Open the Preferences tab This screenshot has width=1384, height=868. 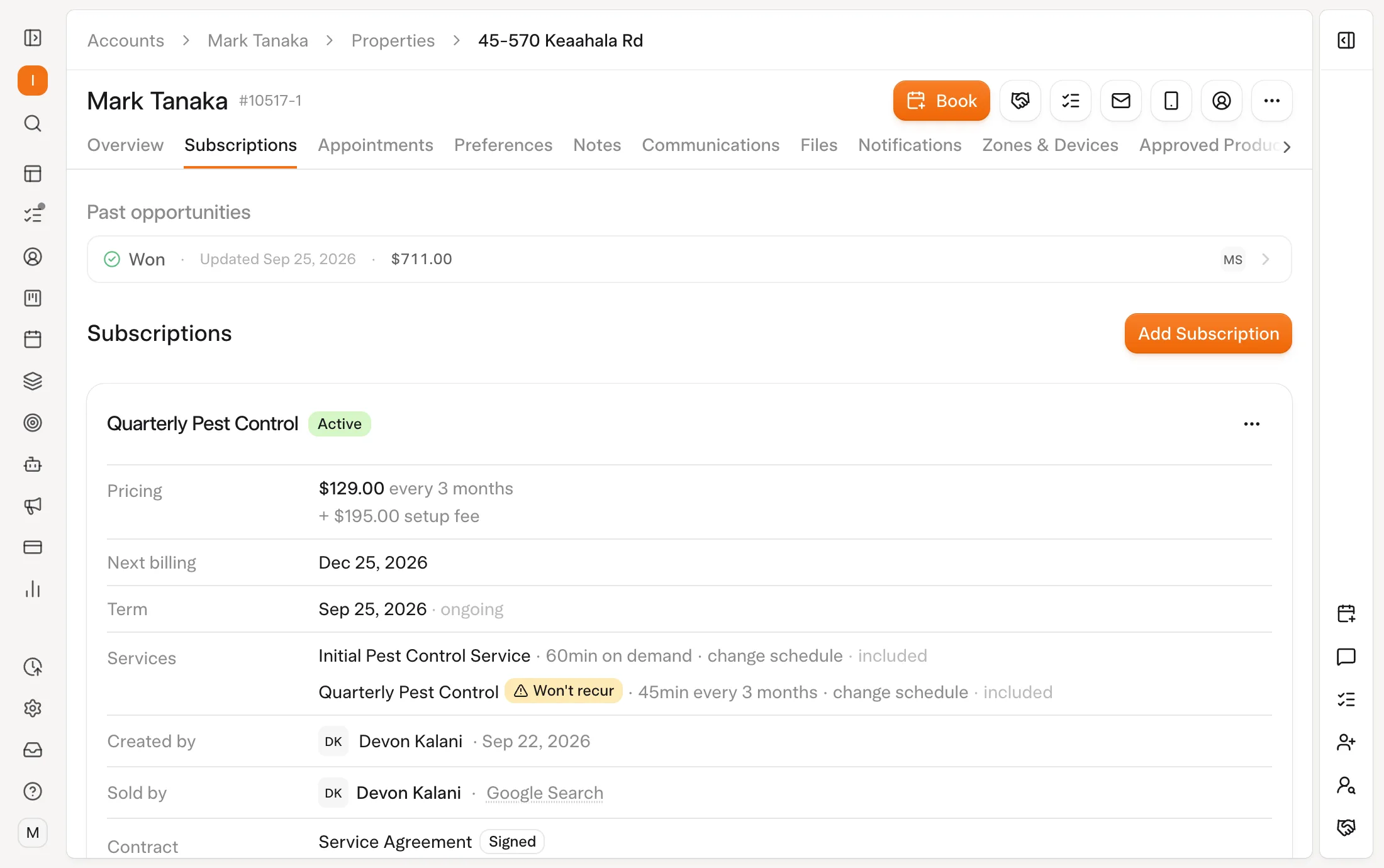click(503, 145)
